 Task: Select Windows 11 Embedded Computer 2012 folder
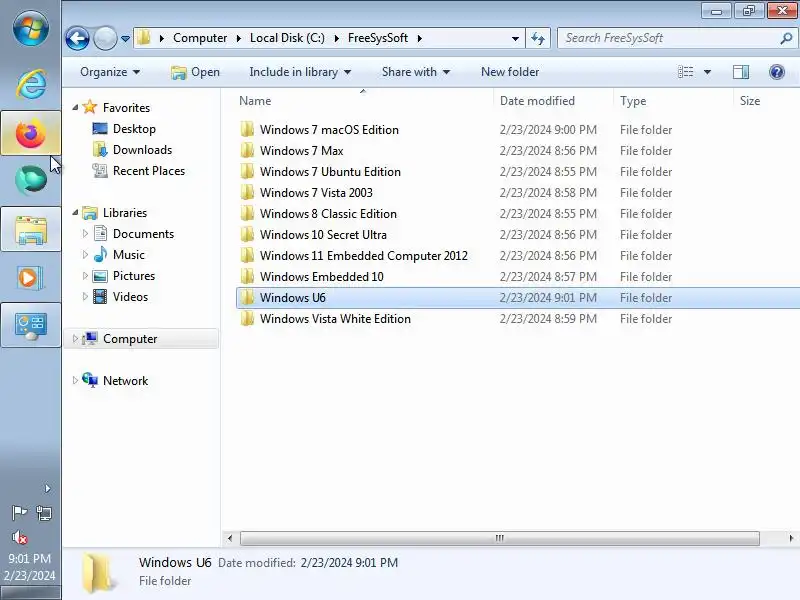[x=364, y=256]
